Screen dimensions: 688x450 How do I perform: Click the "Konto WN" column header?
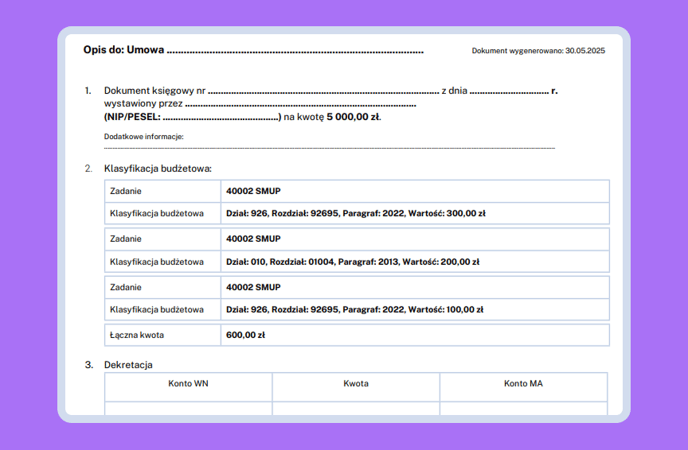188,384
